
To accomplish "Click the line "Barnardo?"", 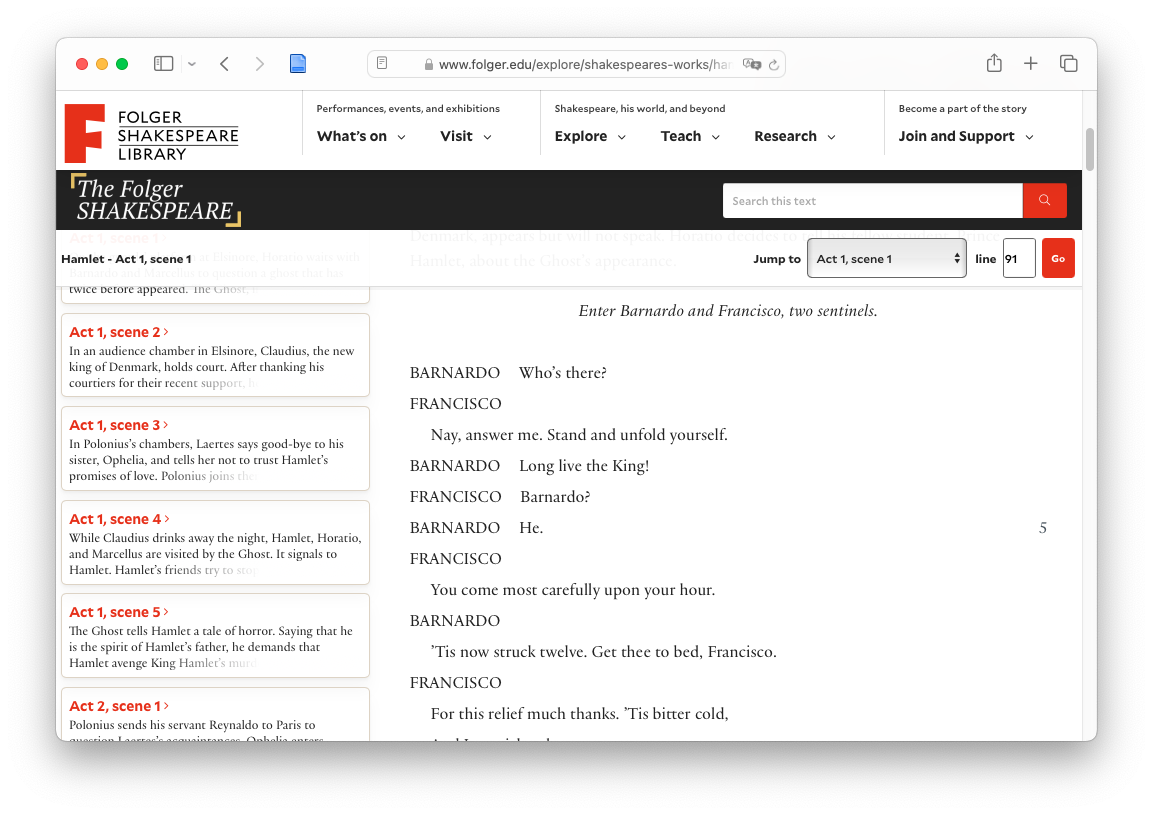I will point(555,497).
